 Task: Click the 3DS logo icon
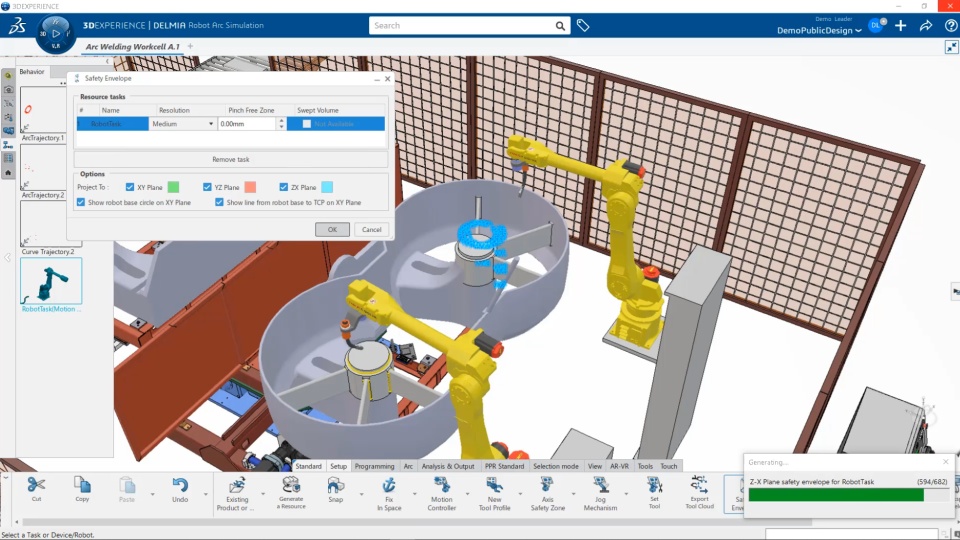[x=17, y=26]
